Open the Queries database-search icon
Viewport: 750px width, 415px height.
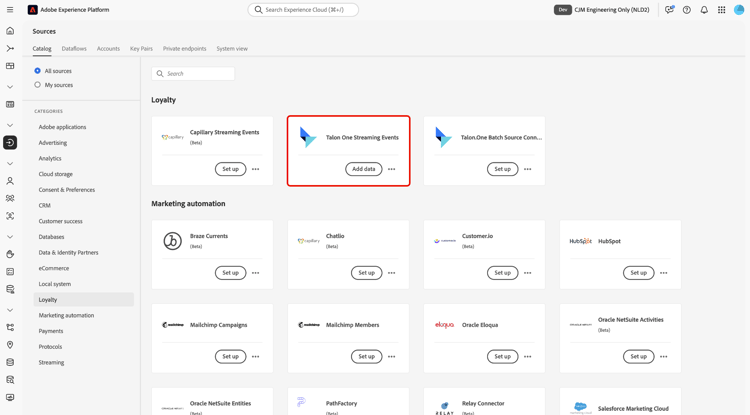(10, 380)
